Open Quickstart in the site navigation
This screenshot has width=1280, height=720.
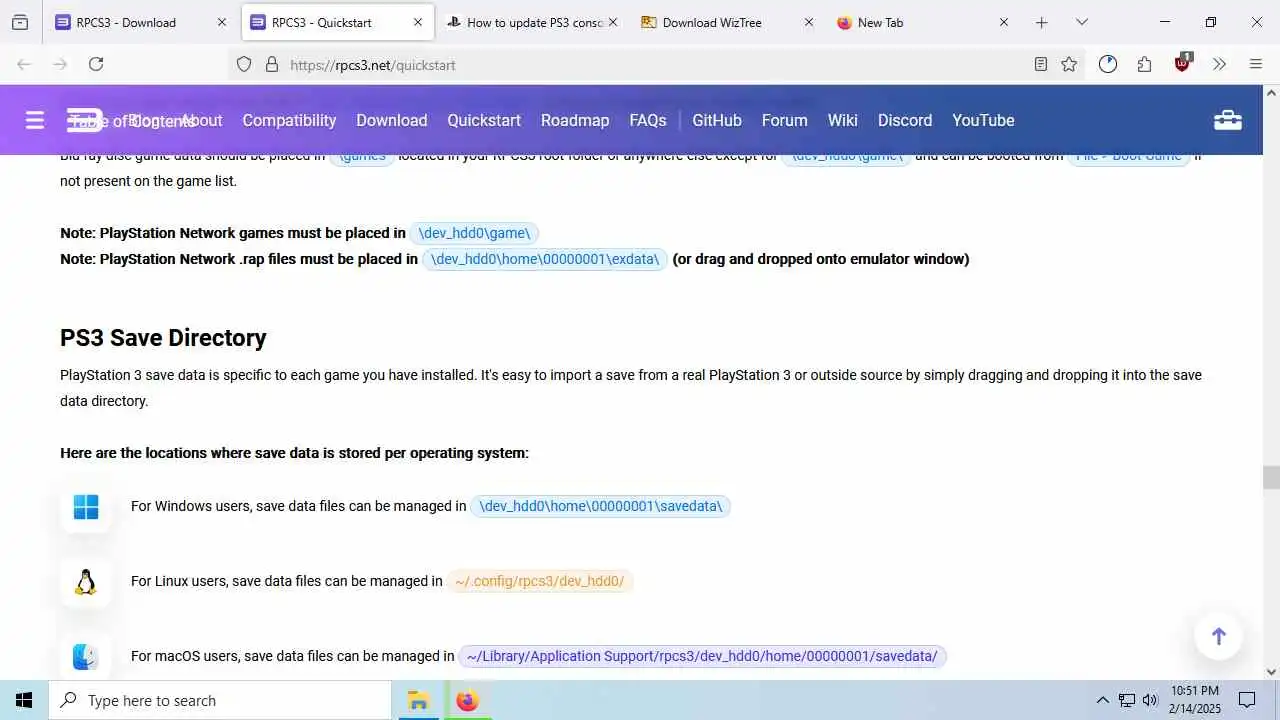(484, 120)
